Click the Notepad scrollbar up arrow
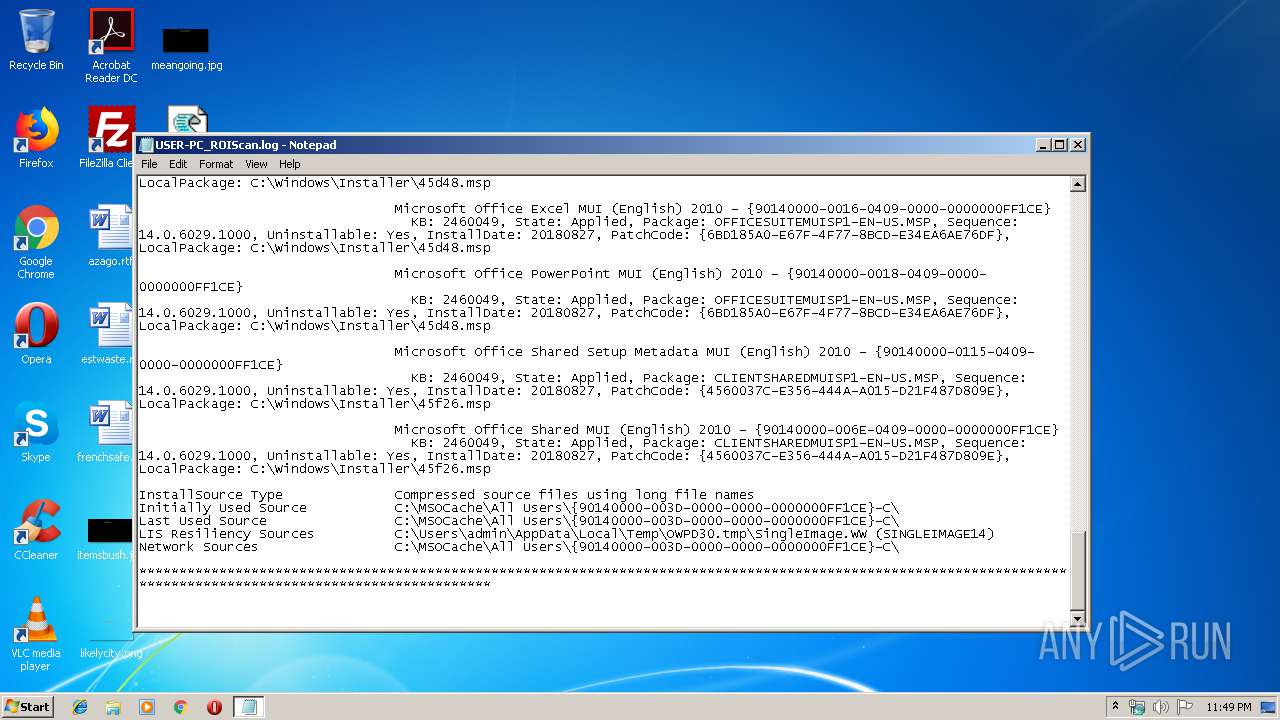This screenshot has height=720, width=1280. pos(1077,184)
